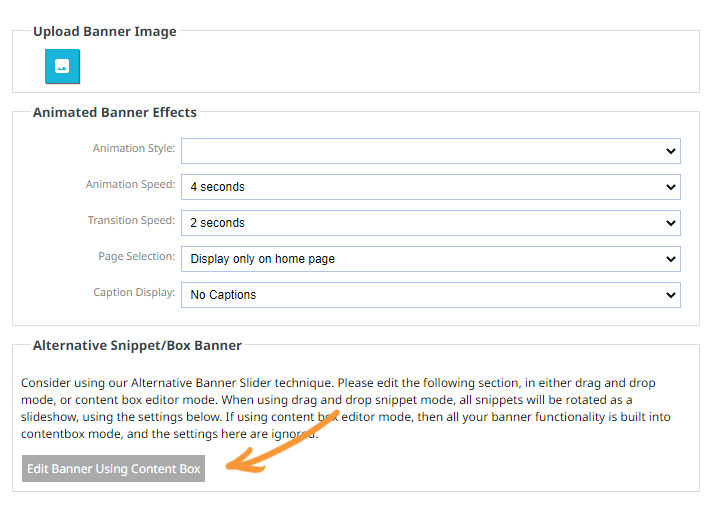Click the 'Animation Style:' field label
711x520 pixels.
pyautogui.click(x=134, y=149)
